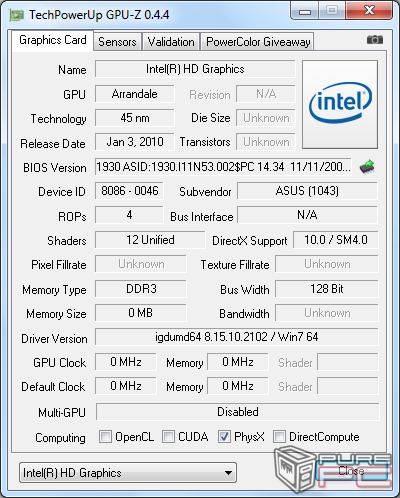
Task: Click the Default Clock 0 MHz field
Action: click(126, 386)
